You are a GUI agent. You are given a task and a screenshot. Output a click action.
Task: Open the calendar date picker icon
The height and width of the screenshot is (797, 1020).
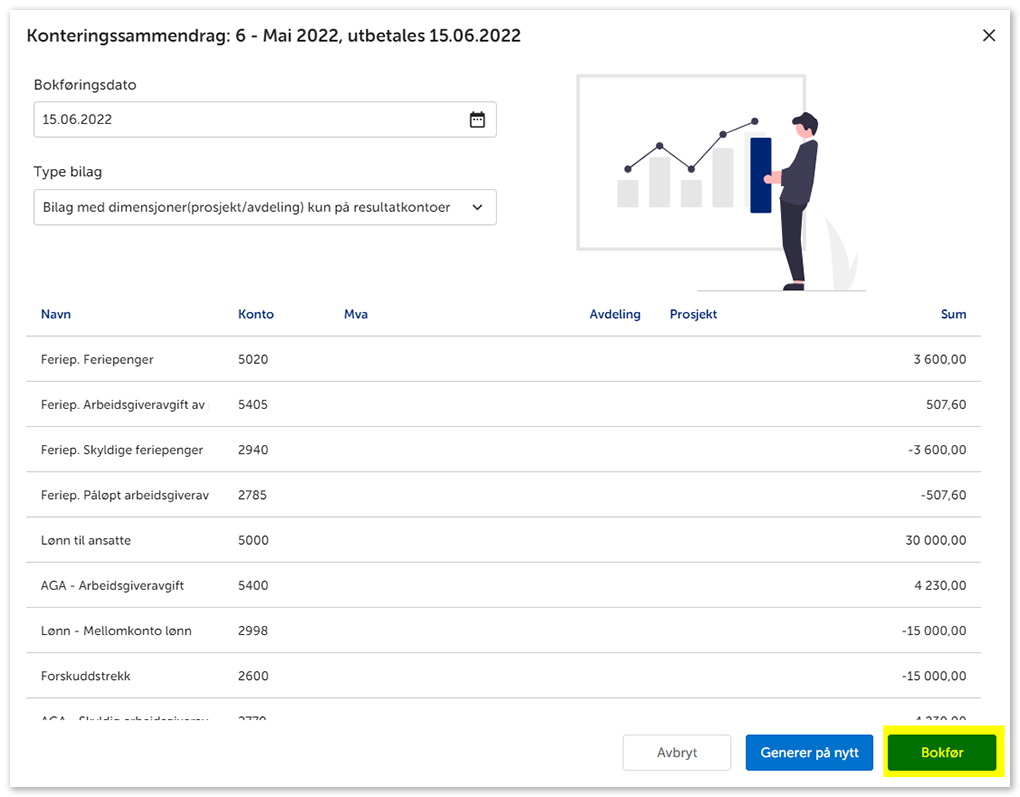pos(477,120)
